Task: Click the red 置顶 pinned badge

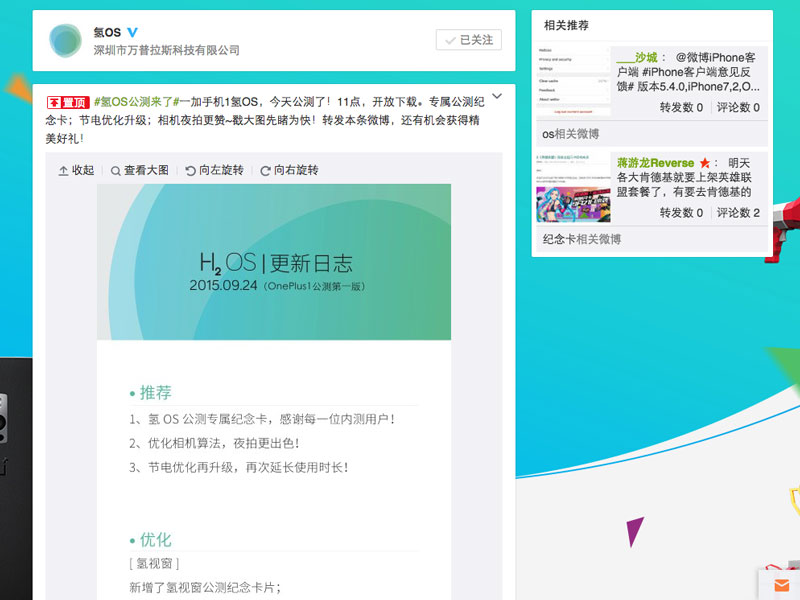Action: point(68,102)
